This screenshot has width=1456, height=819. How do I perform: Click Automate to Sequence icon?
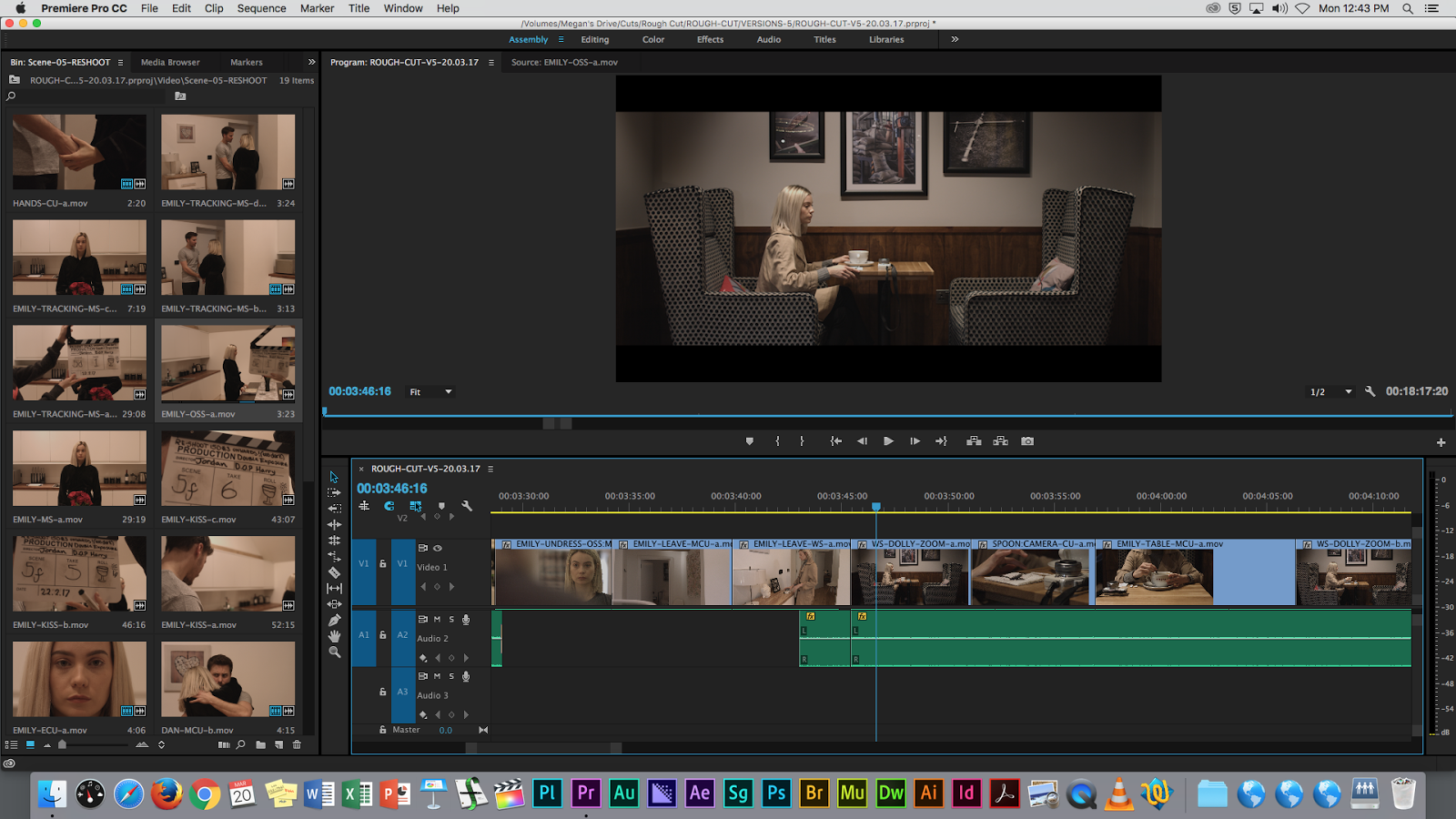tap(224, 744)
